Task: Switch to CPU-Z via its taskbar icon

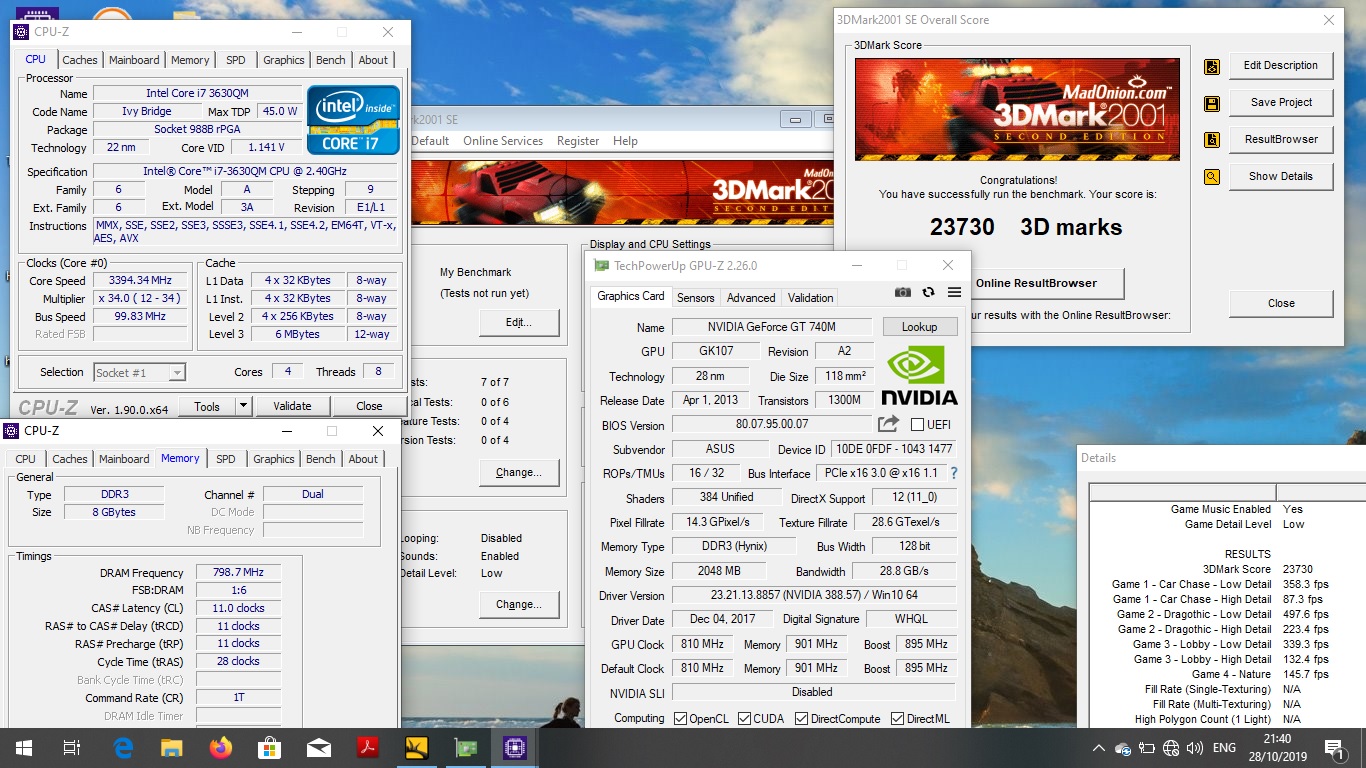Action: click(514, 747)
